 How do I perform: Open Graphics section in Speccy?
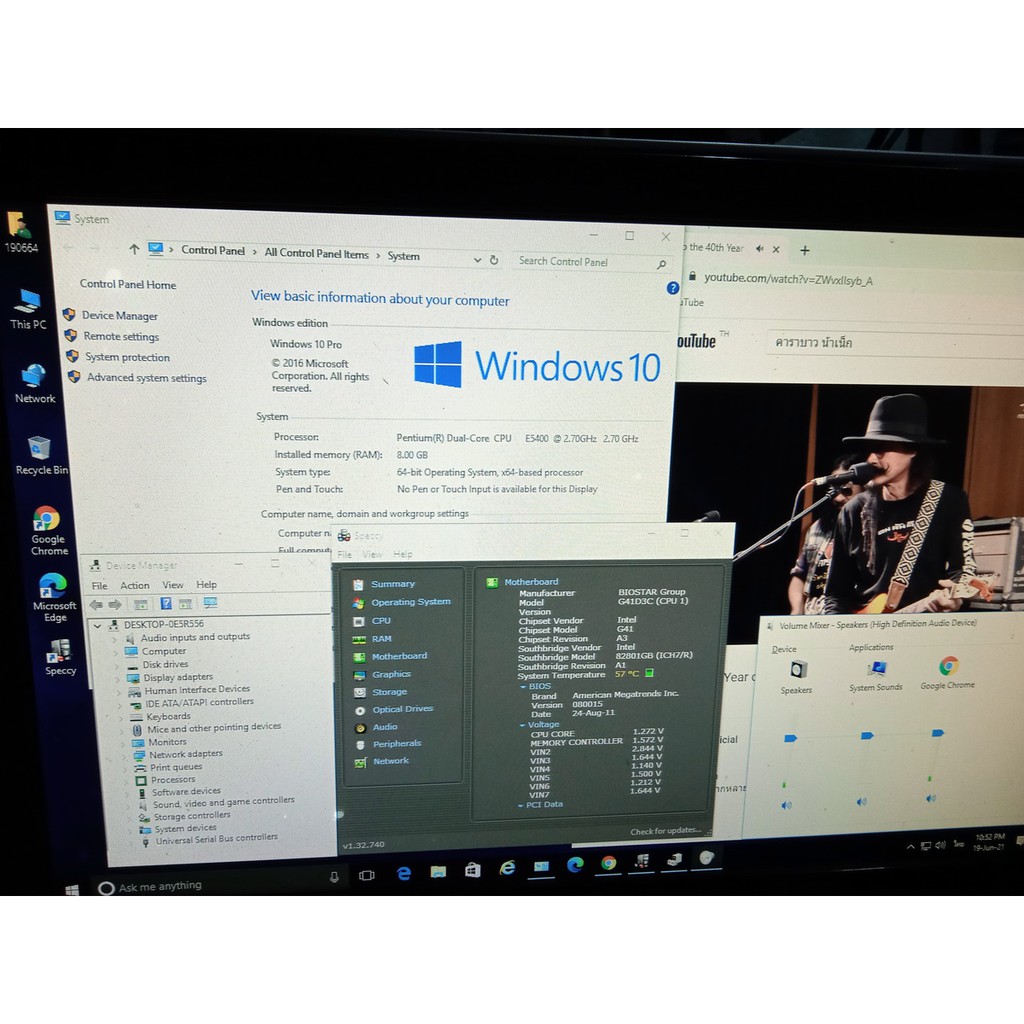pyautogui.click(x=391, y=675)
